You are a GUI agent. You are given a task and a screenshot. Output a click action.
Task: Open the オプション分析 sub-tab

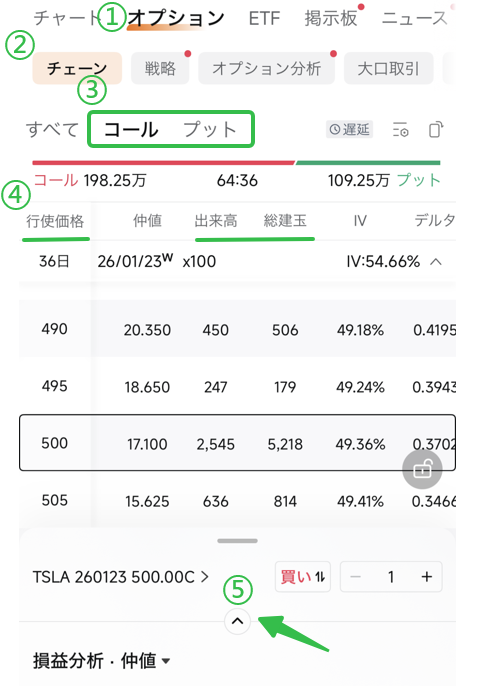(x=266, y=68)
